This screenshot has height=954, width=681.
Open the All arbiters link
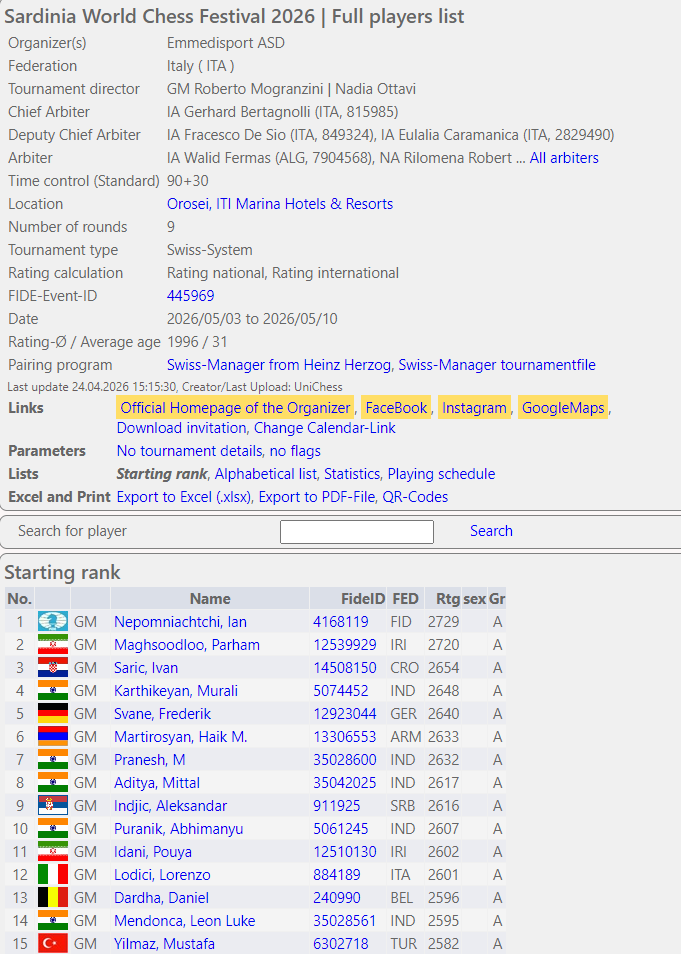pos(564,158)
